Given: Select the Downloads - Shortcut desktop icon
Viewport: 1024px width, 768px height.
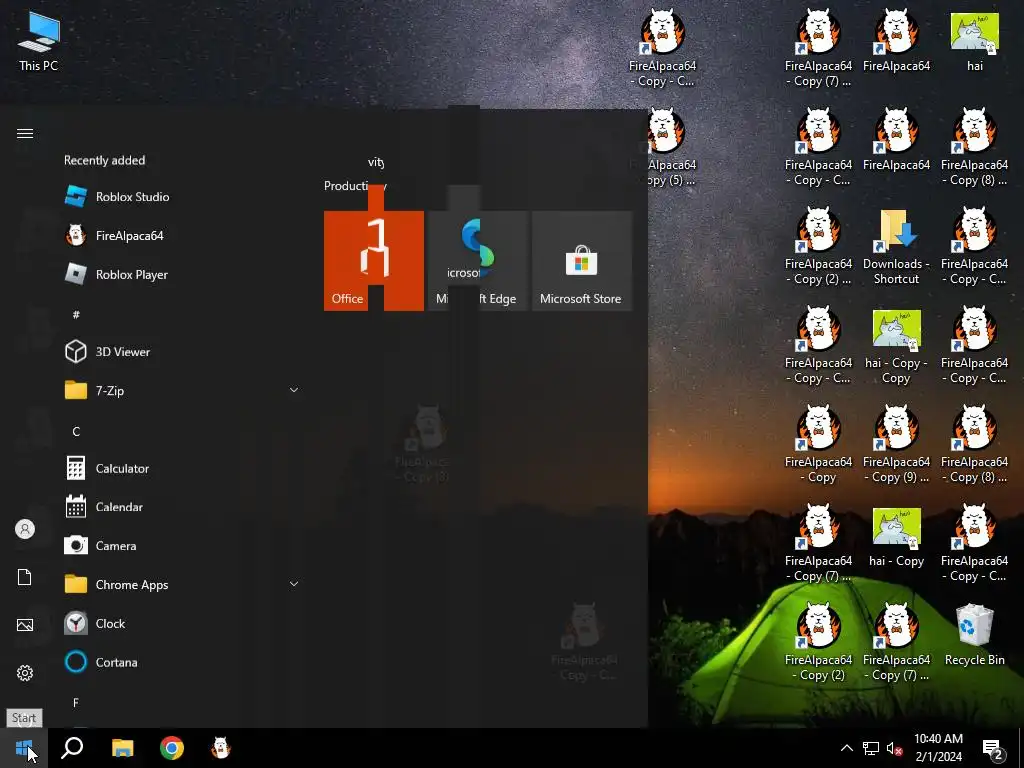Looking at the screenshot, I should coord(897,247).
